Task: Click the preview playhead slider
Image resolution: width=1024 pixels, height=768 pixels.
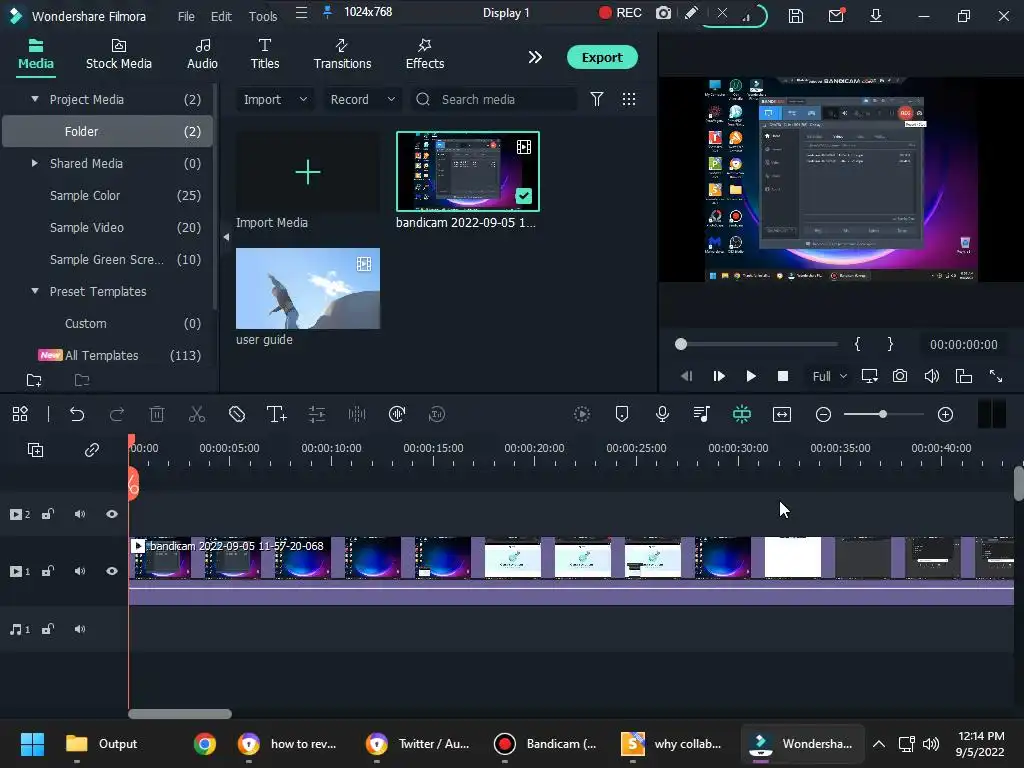Action: click(681, 344)
